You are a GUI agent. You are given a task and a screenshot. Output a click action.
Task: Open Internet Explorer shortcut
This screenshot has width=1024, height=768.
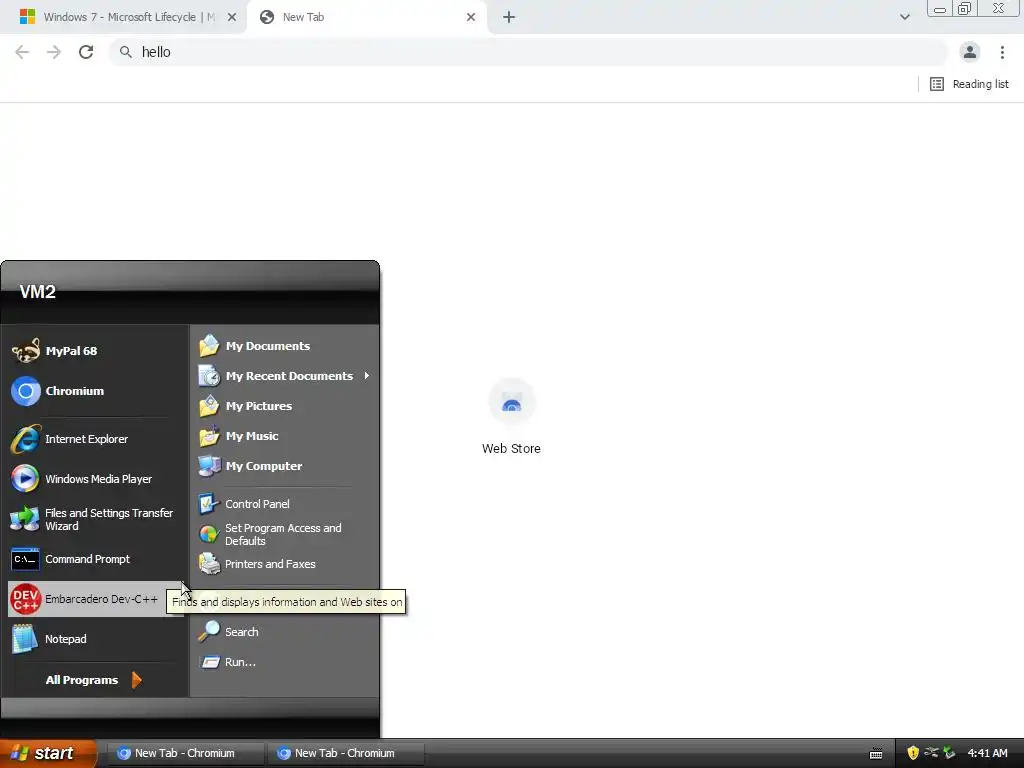point(95,439)
